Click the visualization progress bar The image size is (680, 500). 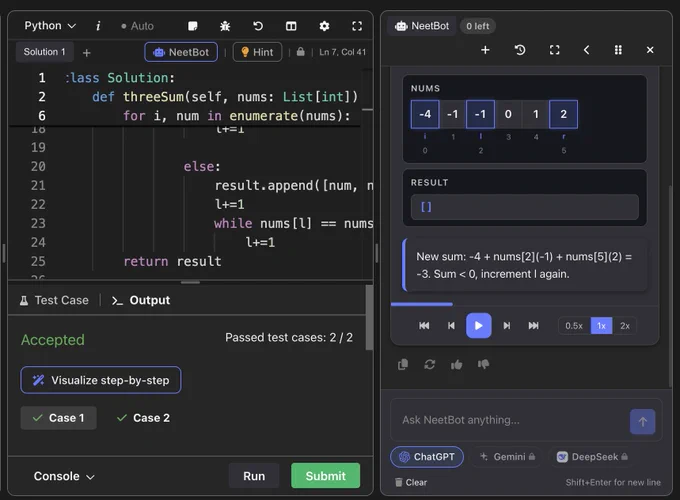click(524, 304)
